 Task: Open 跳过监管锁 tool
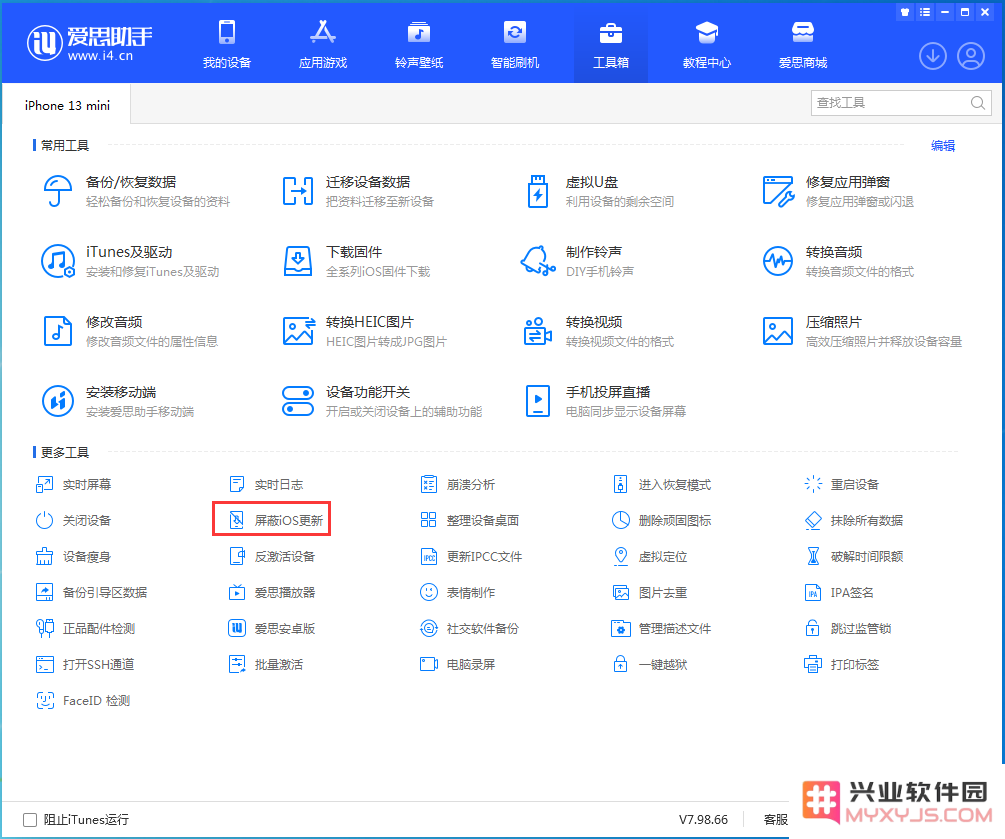point(848,628)
